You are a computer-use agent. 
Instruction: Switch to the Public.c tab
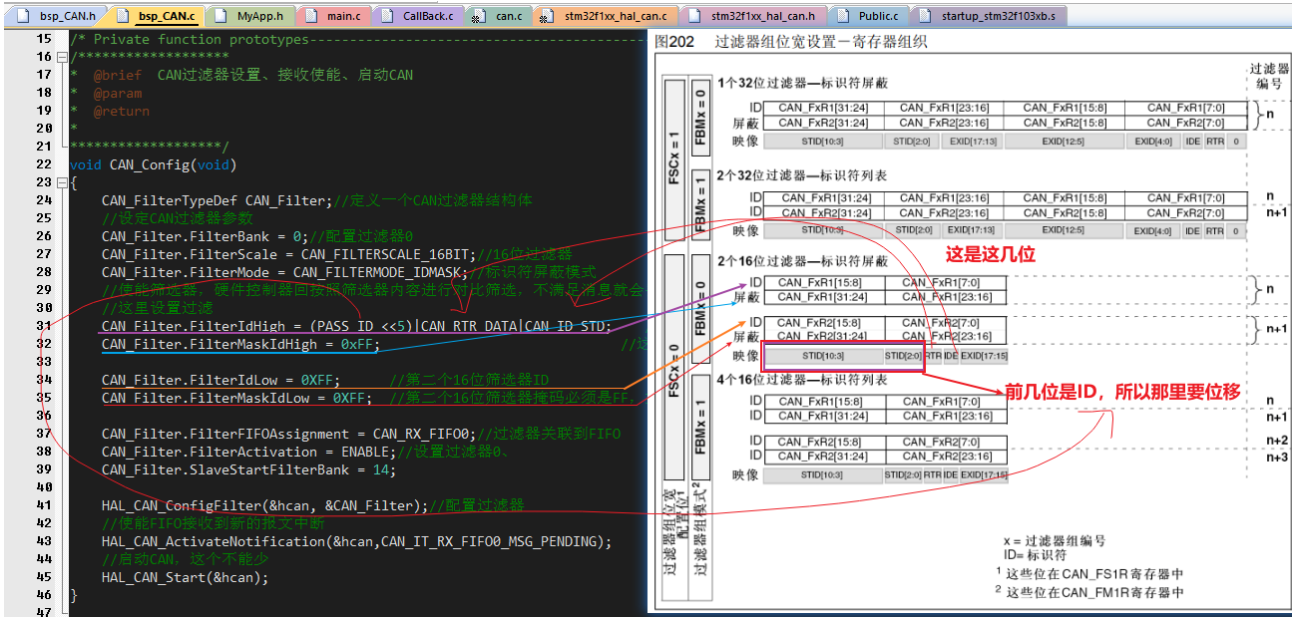[x=867, y=16]
